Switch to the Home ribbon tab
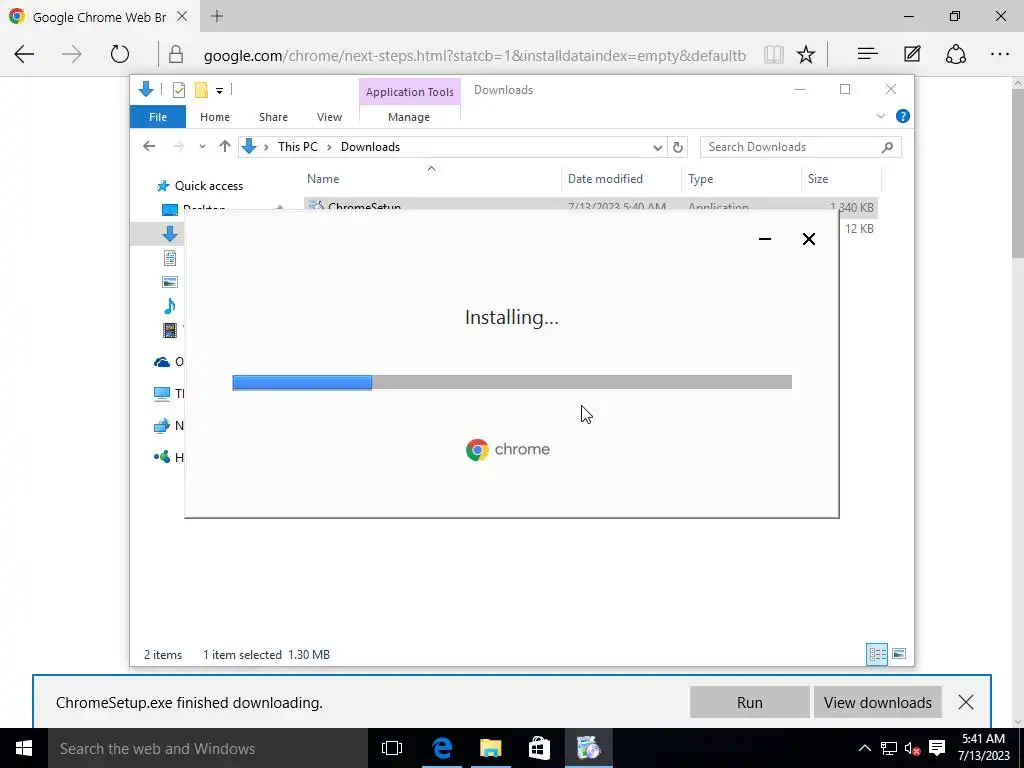The image size is (1024, 768). (x=215, y=117)
